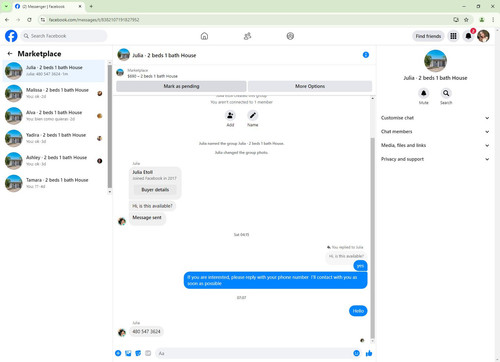The width and height of the screenshot is (500, 362).
Task: Open the Friends icon in top navigation
Action: coord(247,36)
